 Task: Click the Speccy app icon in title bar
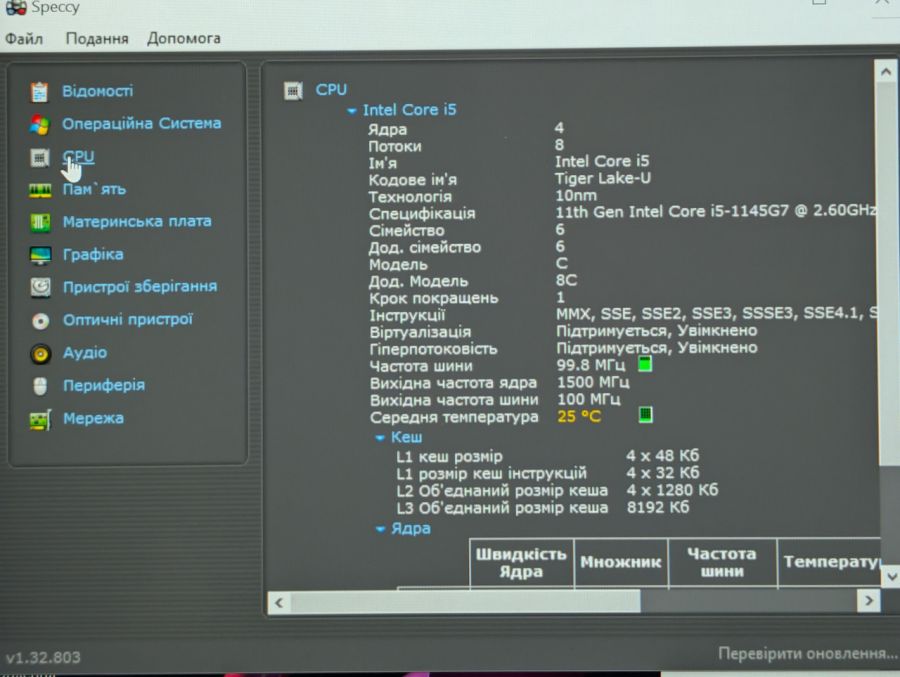(15, 7)
